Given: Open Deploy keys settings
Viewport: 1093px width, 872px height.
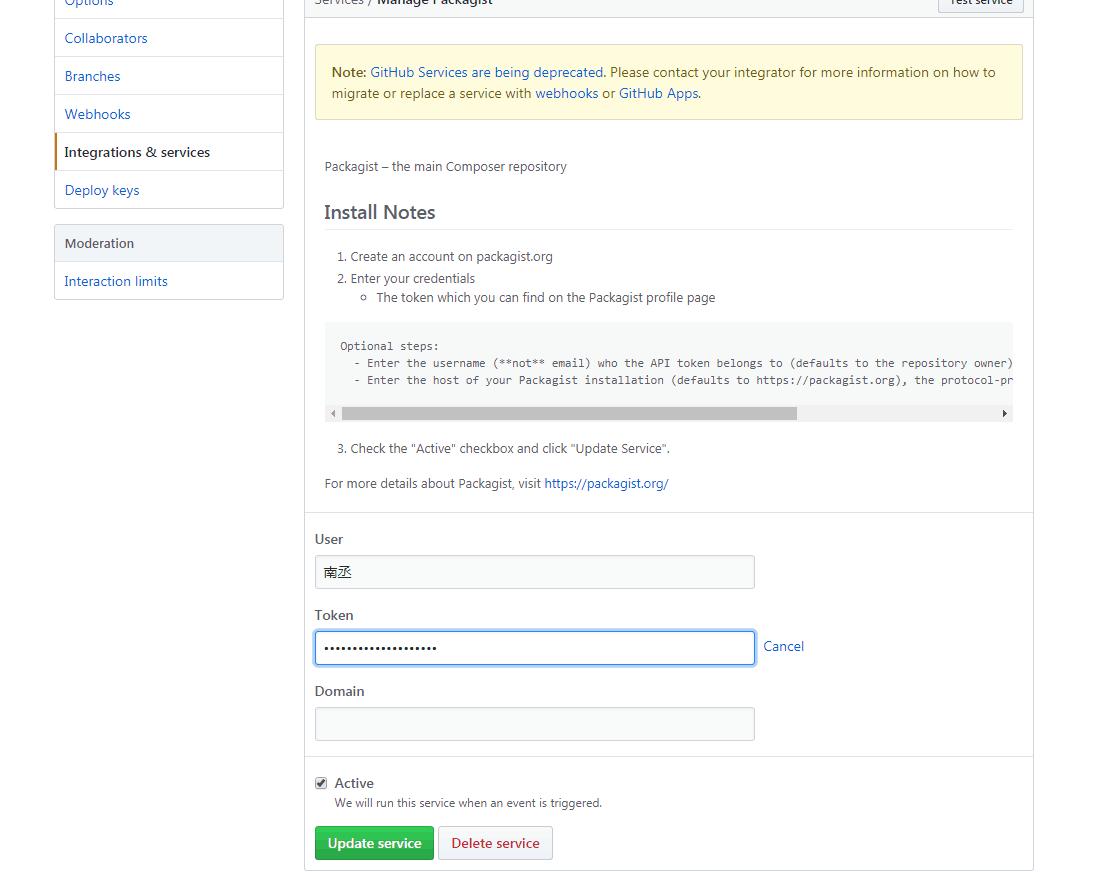Looking at the screenshot, I should click(102, 190).
